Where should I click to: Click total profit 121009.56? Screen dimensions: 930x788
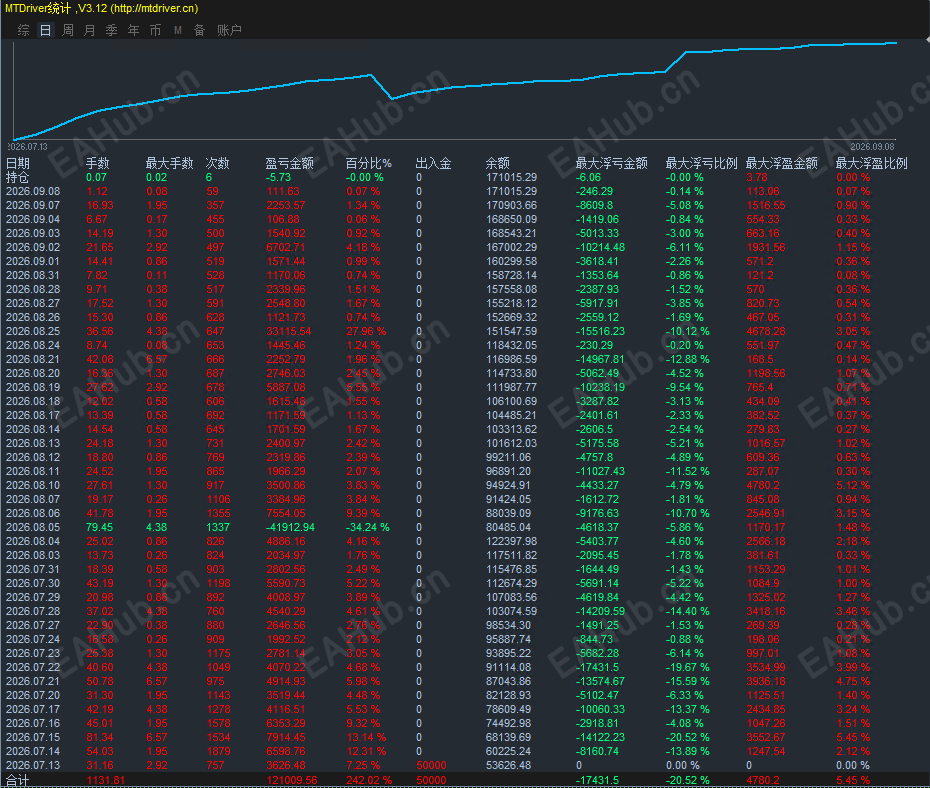[x=292, y=780]
